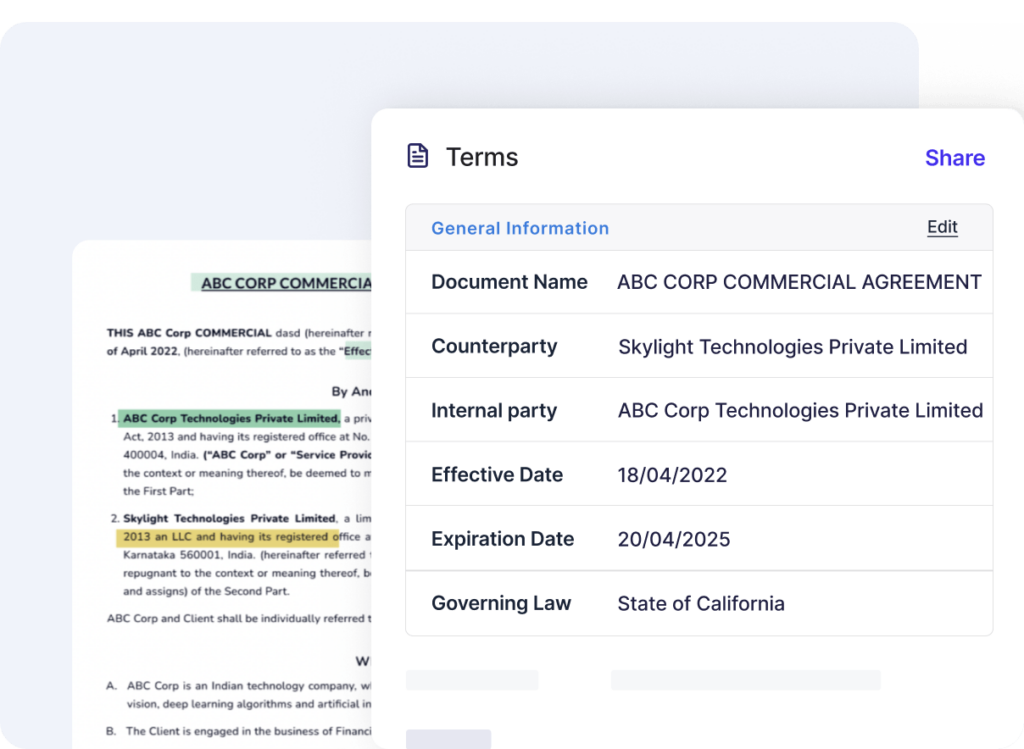The height and width of the screenshot is (749, 1024).
Task: Select the ABC CORP COMMERCIAL AGREEMENT document name value
Action: [799, 282]
